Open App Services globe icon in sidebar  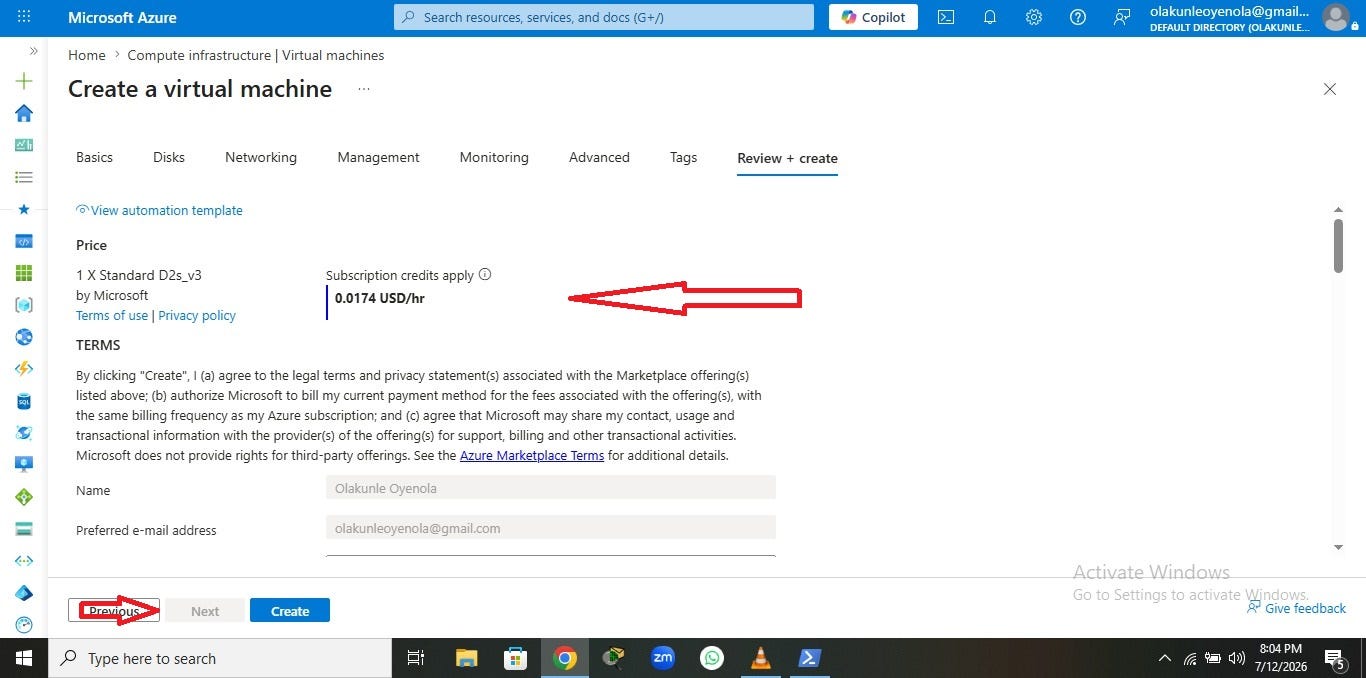tap(24, 337)
